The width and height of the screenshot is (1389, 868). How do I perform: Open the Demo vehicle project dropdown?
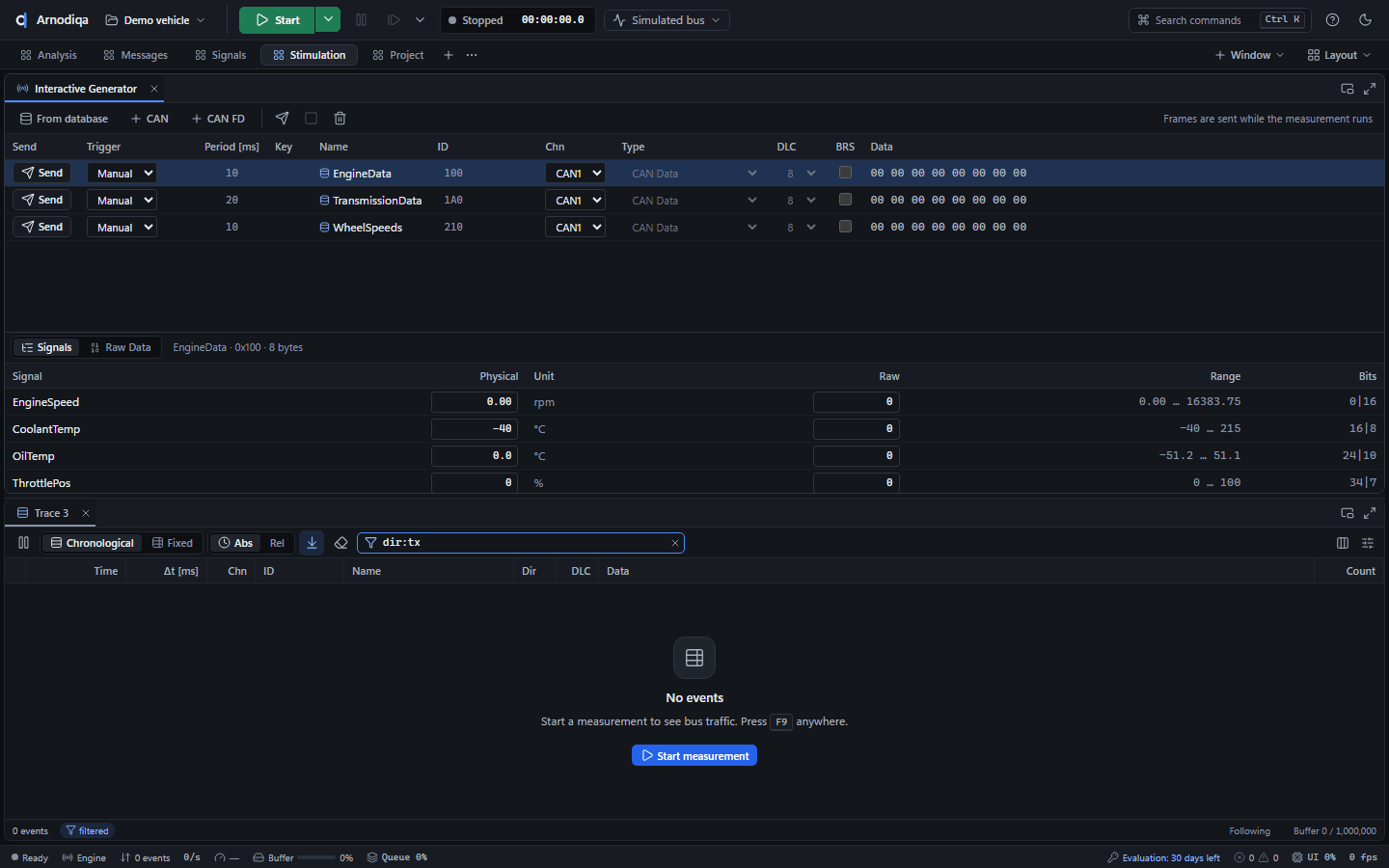[x=155, y=20]
